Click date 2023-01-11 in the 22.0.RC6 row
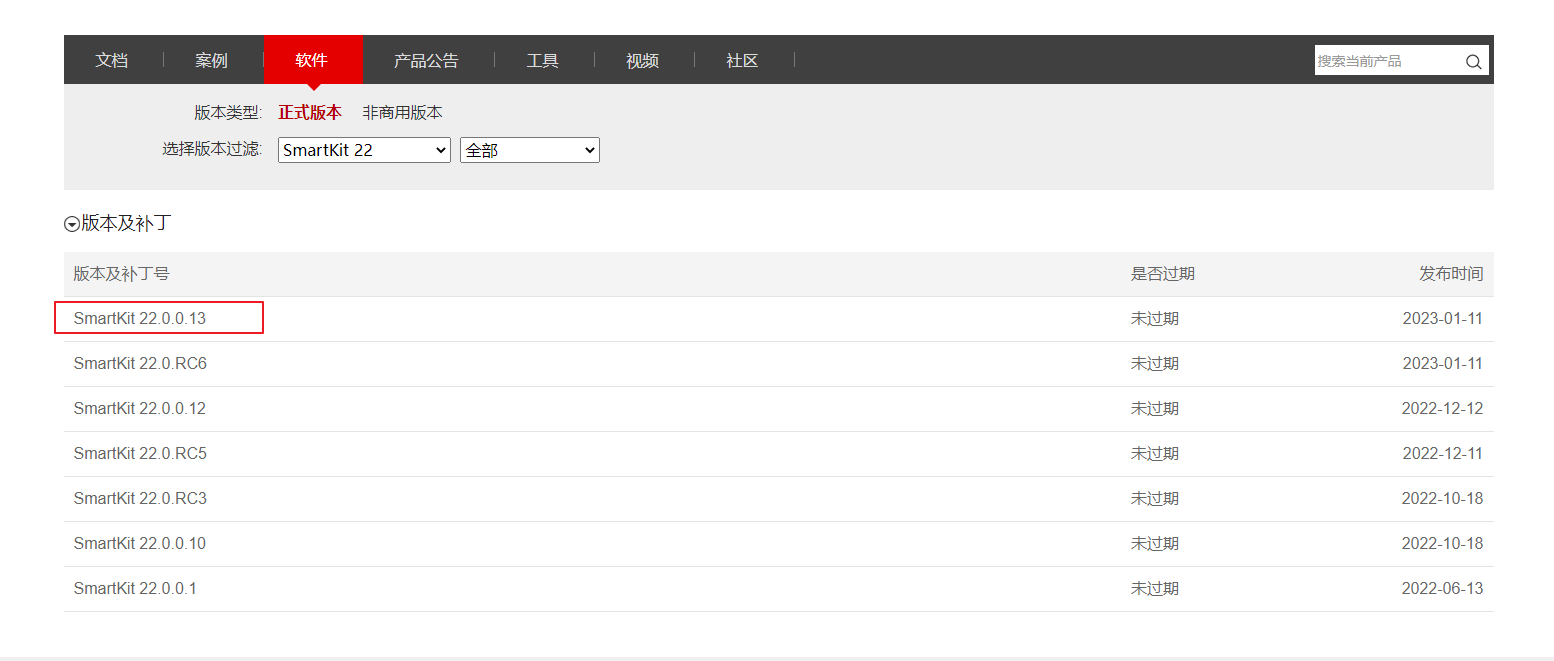This screenshot has width=1554, height=661. 1443,364
